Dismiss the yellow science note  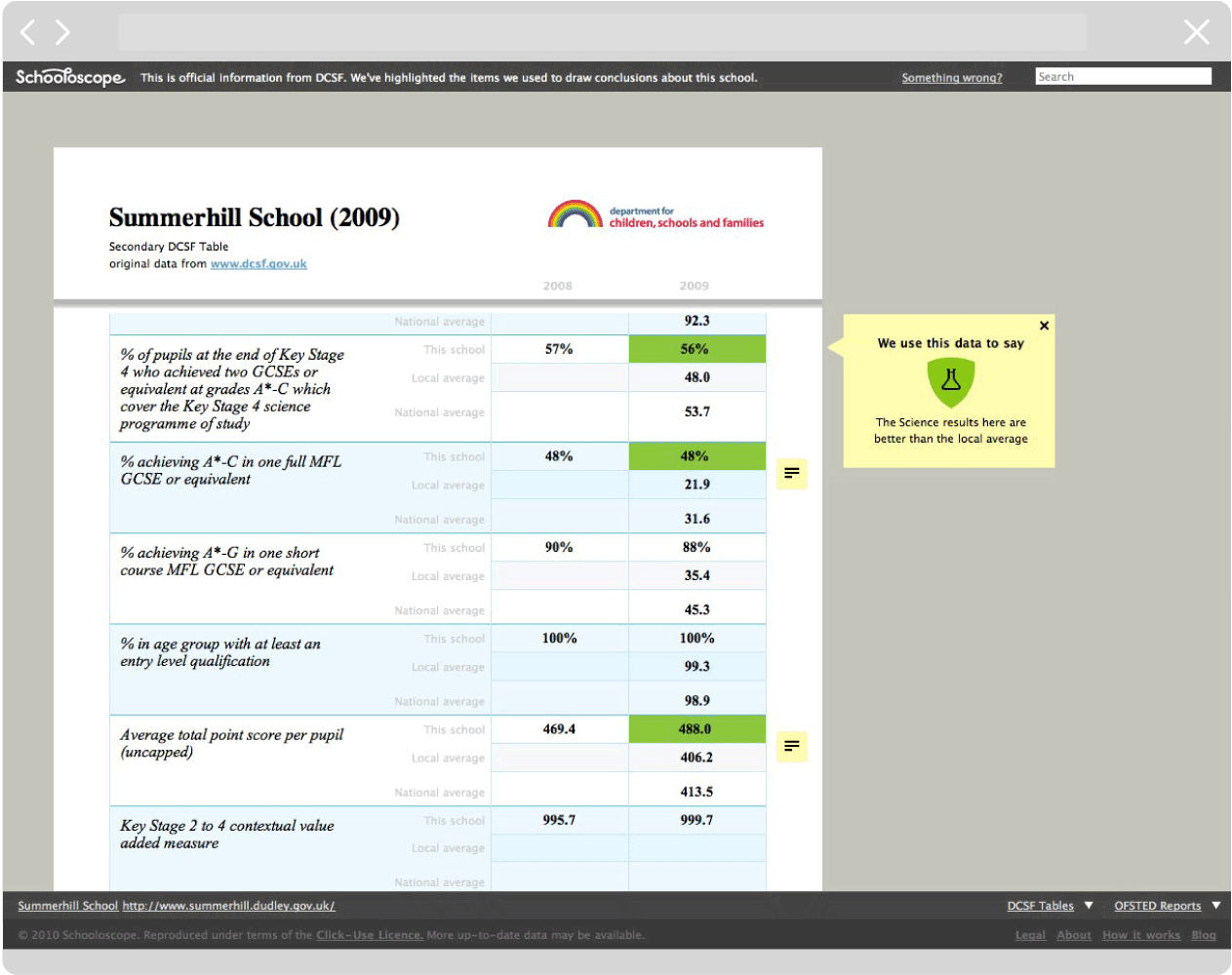1044,326
